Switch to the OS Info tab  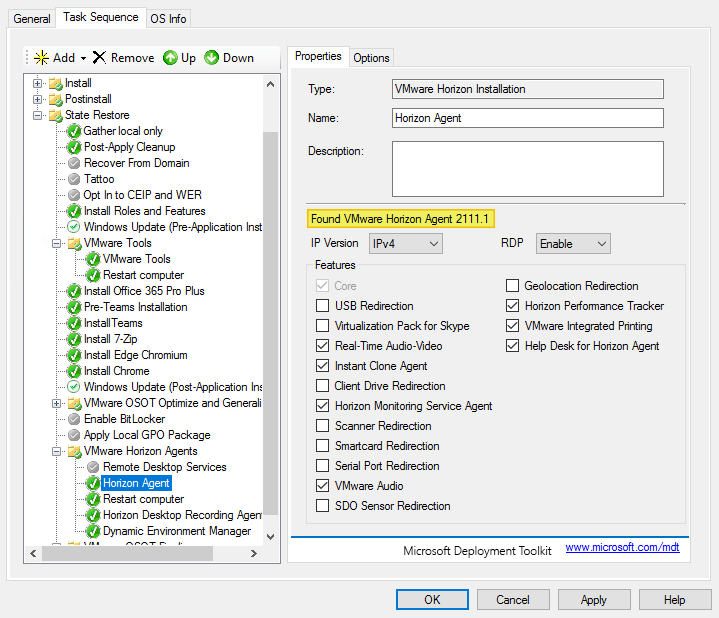tap(168, 18)
